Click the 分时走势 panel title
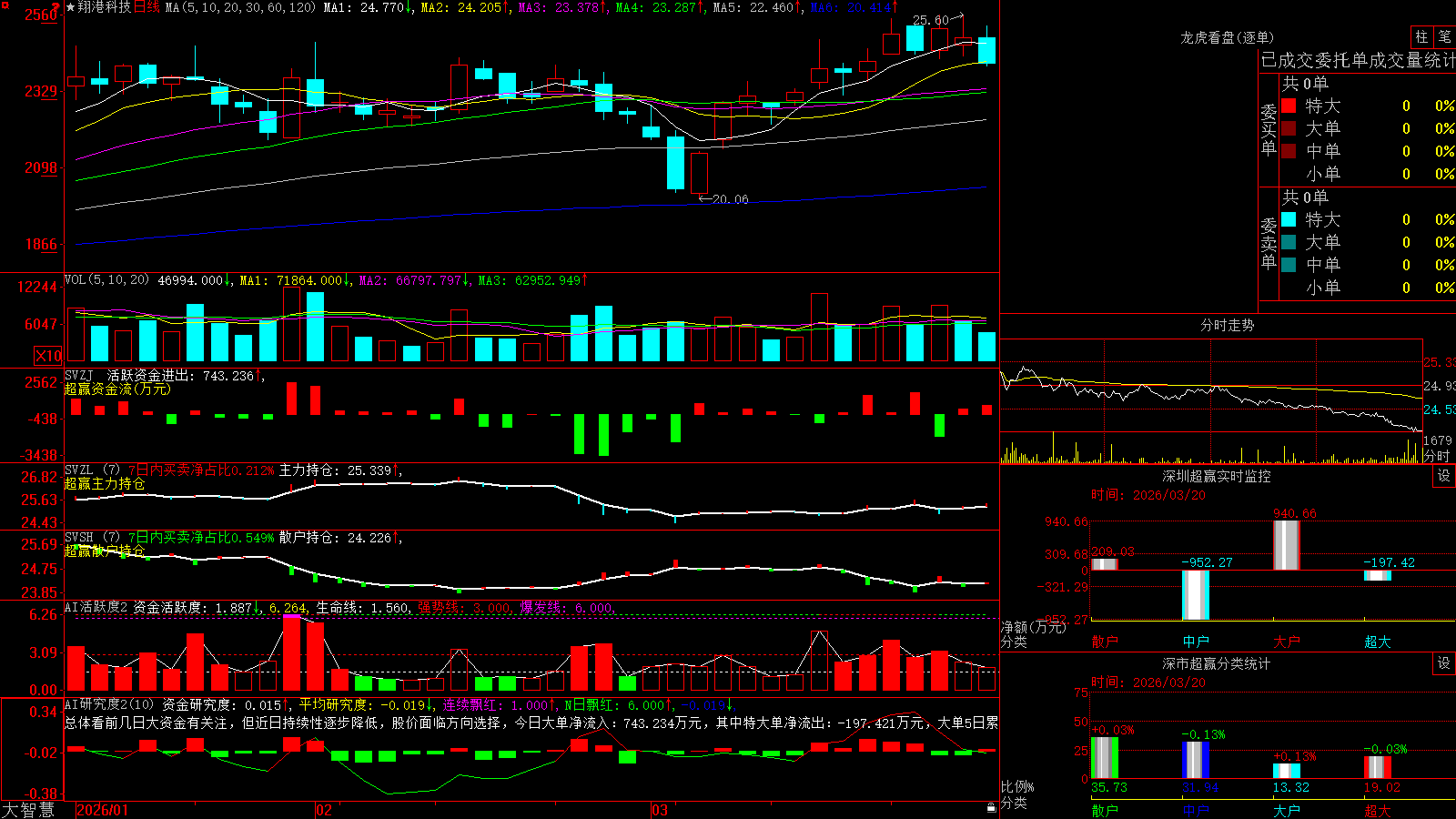This screenshot has height=819, width=1456. coord(1227,325)
